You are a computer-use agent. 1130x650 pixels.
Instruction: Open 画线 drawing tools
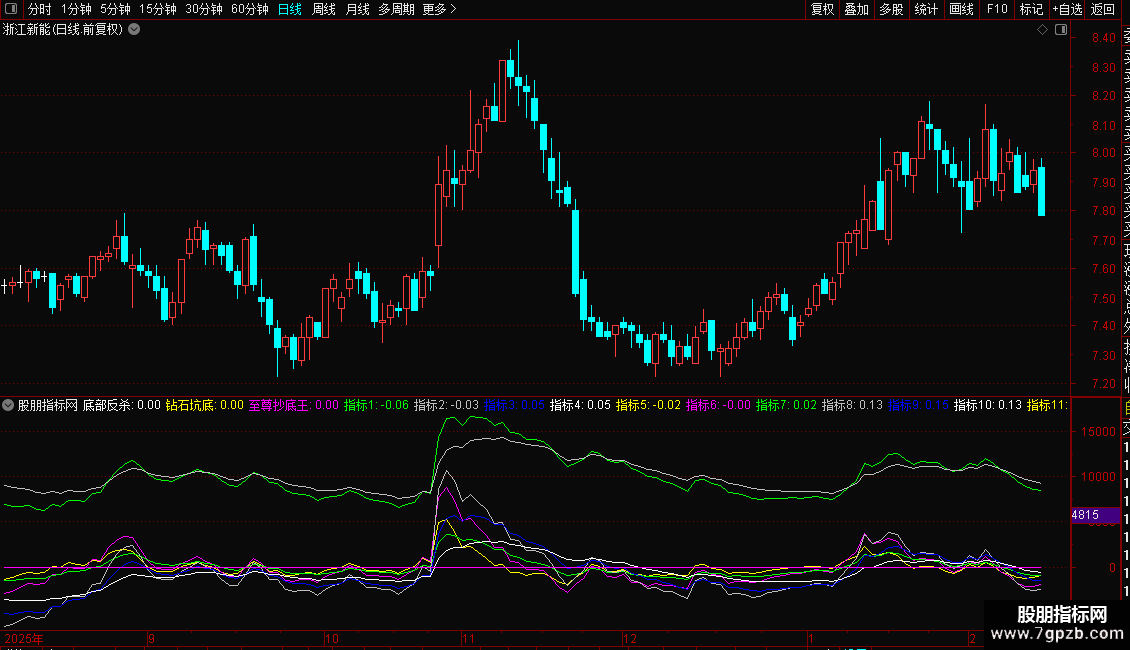pos(961,9)
